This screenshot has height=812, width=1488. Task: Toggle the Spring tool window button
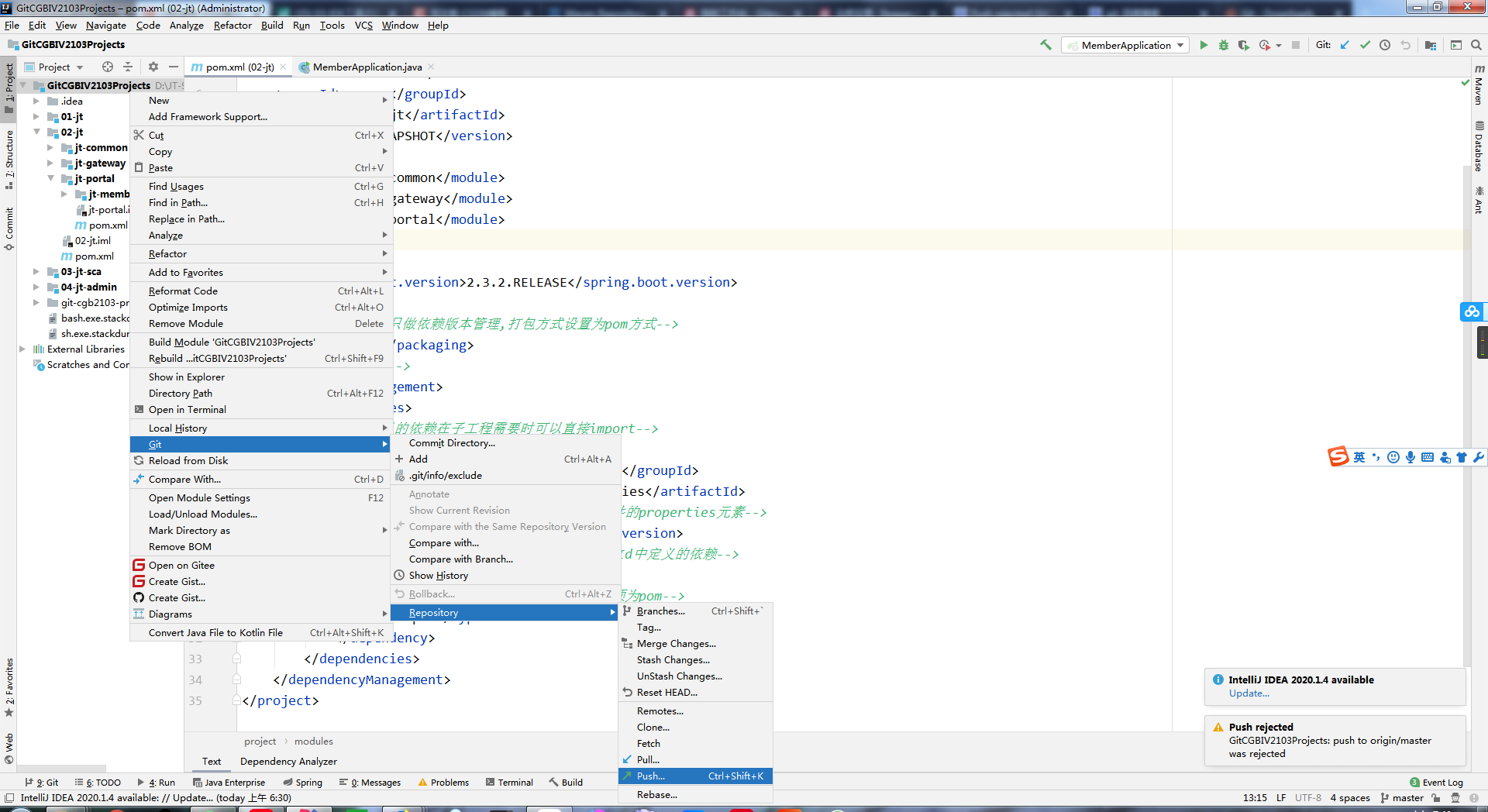point(302,783)
